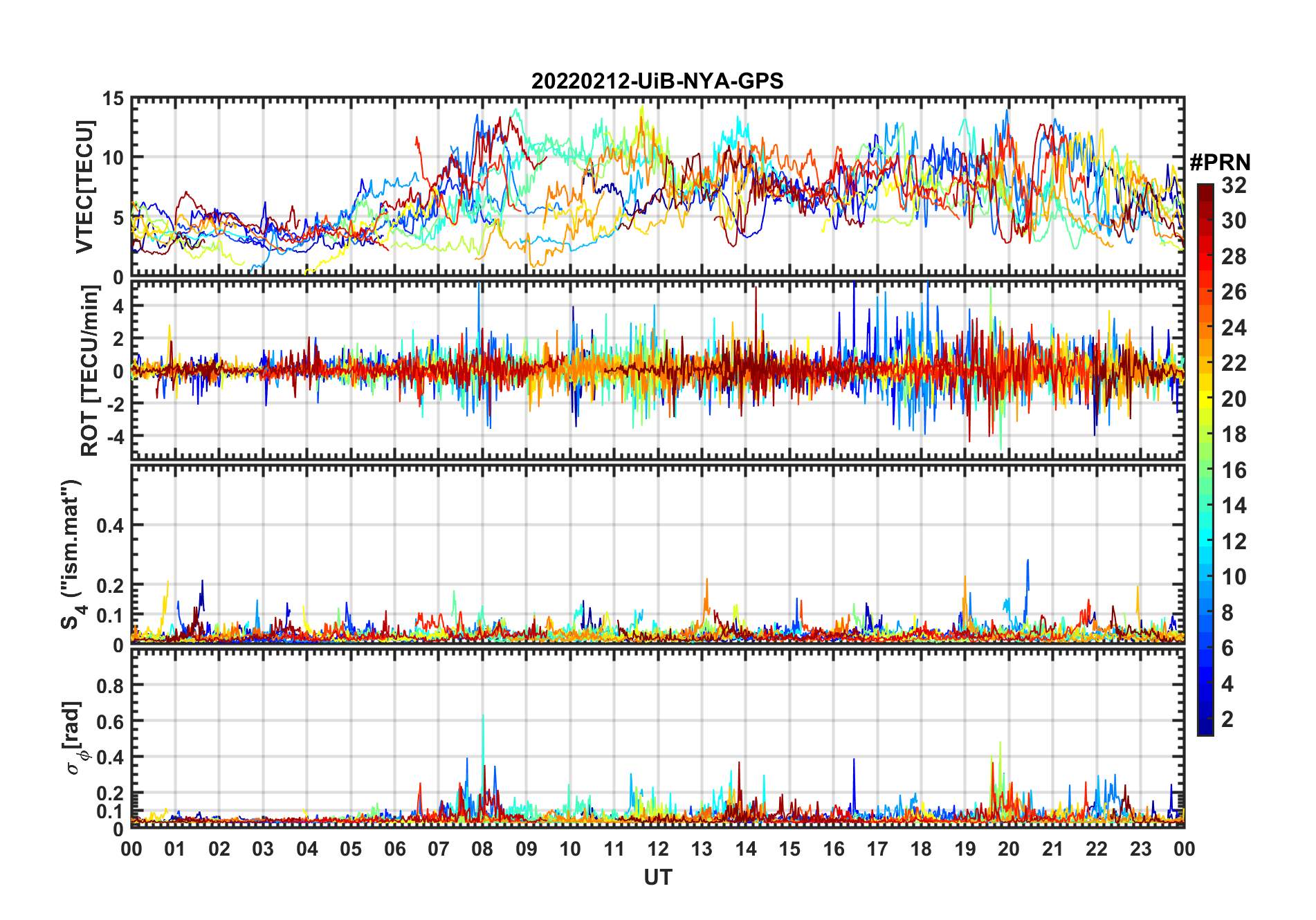This screenshot has width=1316, height=920.
Task: Click VTEC axis tick label 15
Action: coord(113,99)
